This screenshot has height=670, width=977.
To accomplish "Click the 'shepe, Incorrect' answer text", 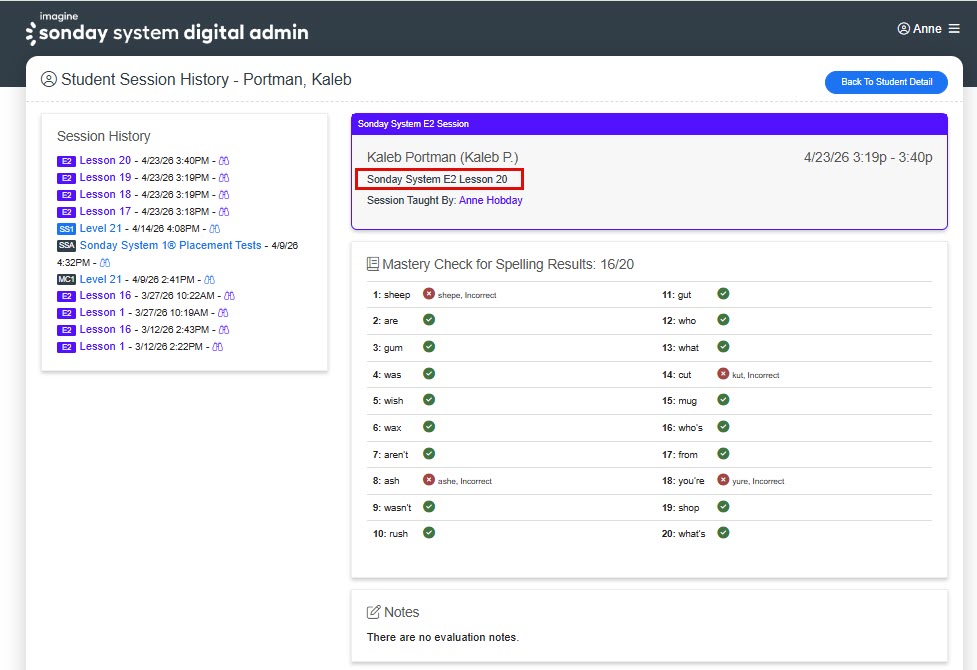I will [x=467, y=295].
